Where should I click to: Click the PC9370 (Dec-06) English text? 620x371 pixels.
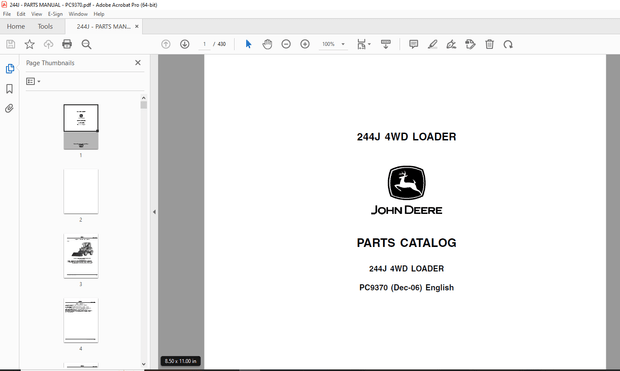(x=406, y=288)
